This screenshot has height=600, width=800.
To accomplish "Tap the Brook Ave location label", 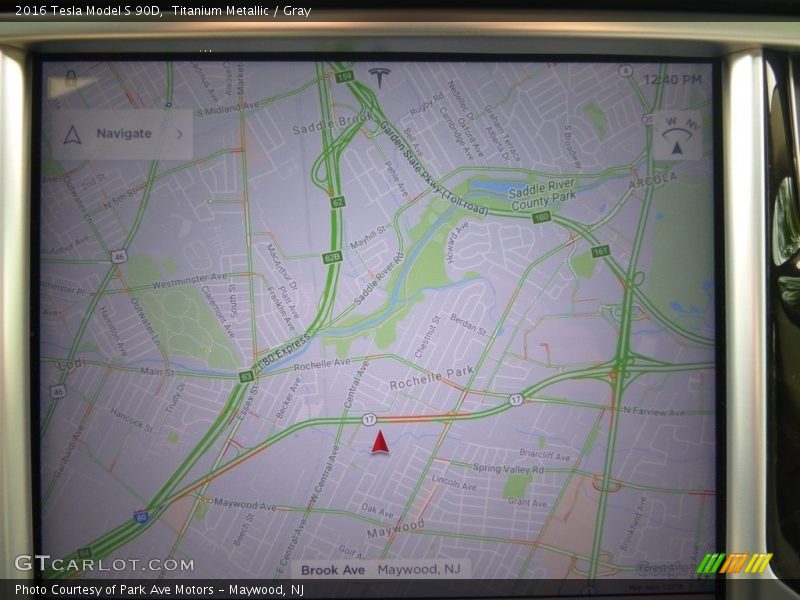I will click(333, 570).
